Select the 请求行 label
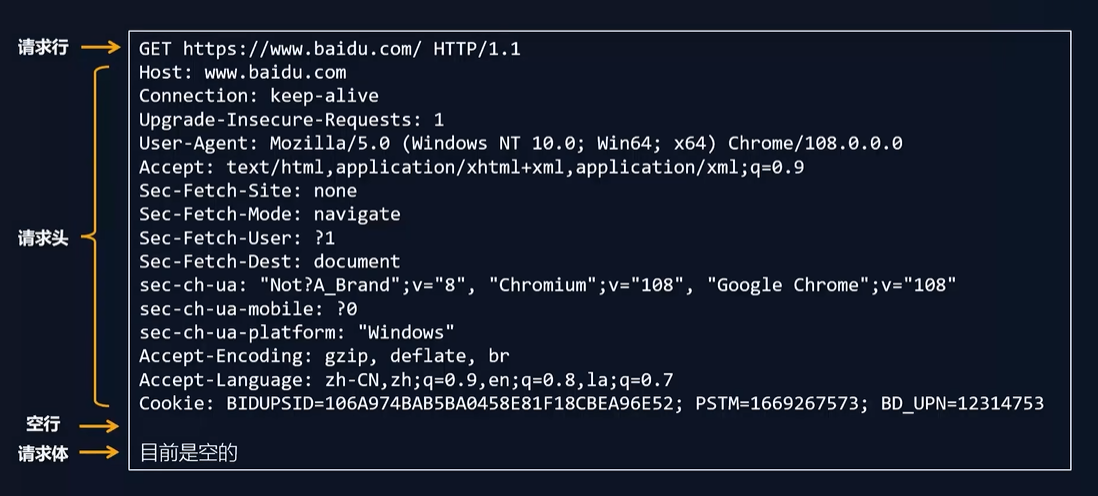The width and height of the screenshot is (1098, 496). (43, 48)
